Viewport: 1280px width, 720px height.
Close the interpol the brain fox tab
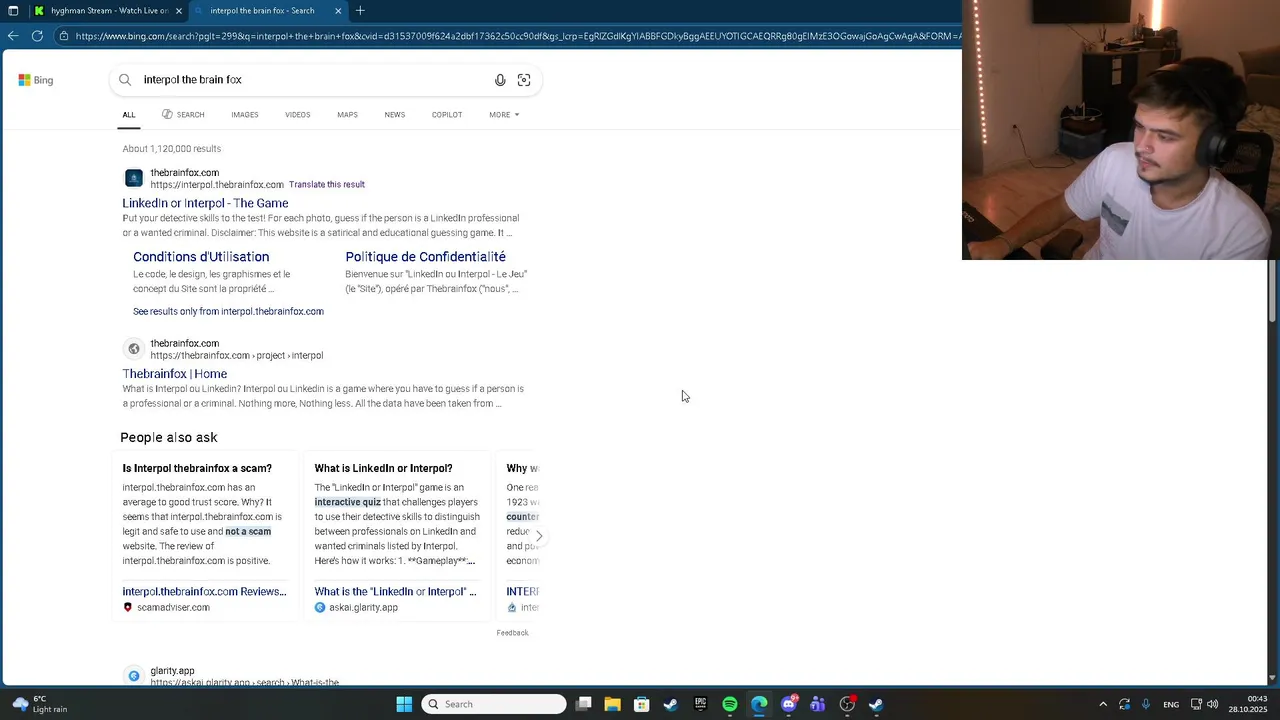338,11
